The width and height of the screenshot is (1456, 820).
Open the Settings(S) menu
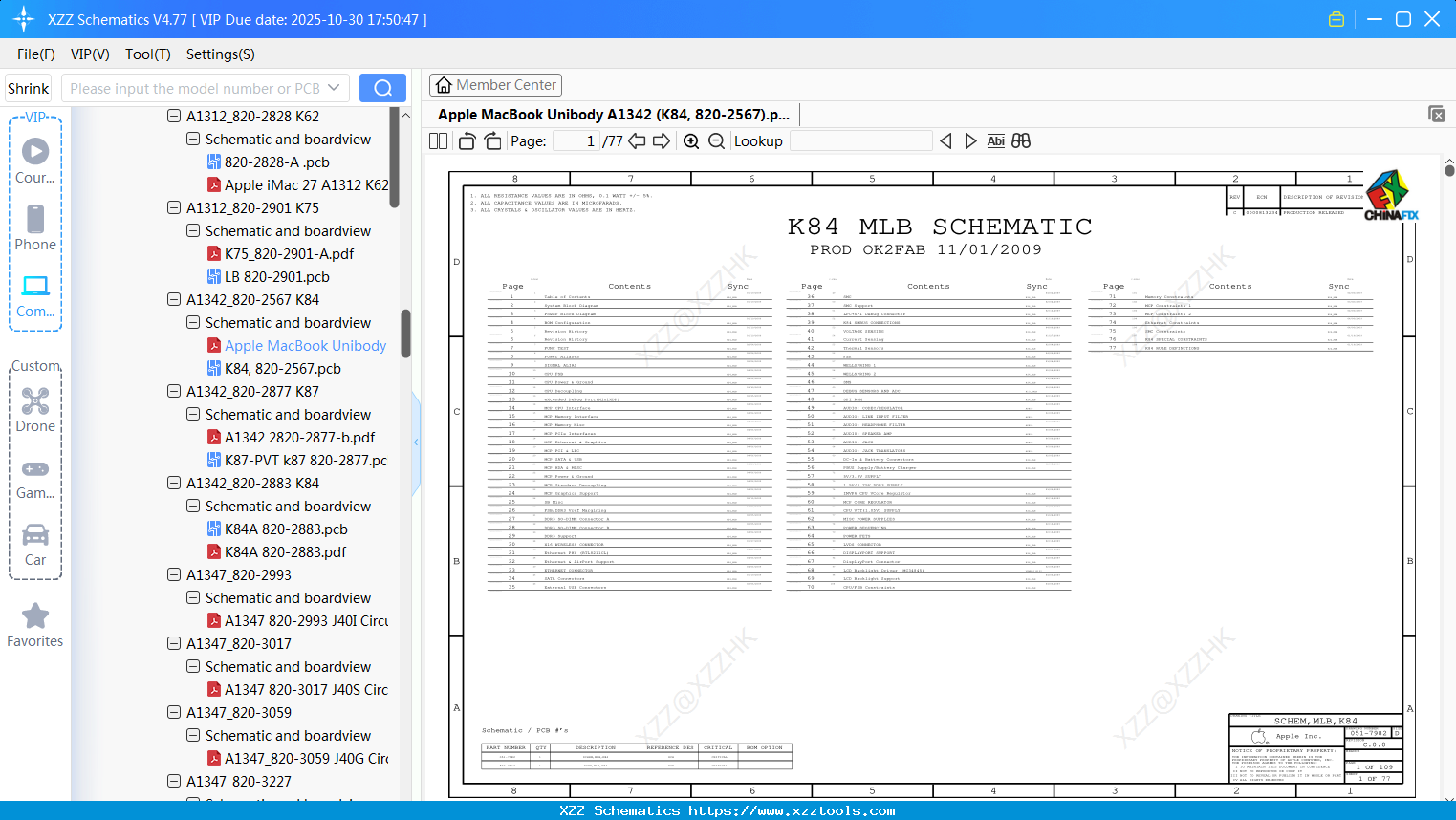pyautogui.click(x=221, y=54)
